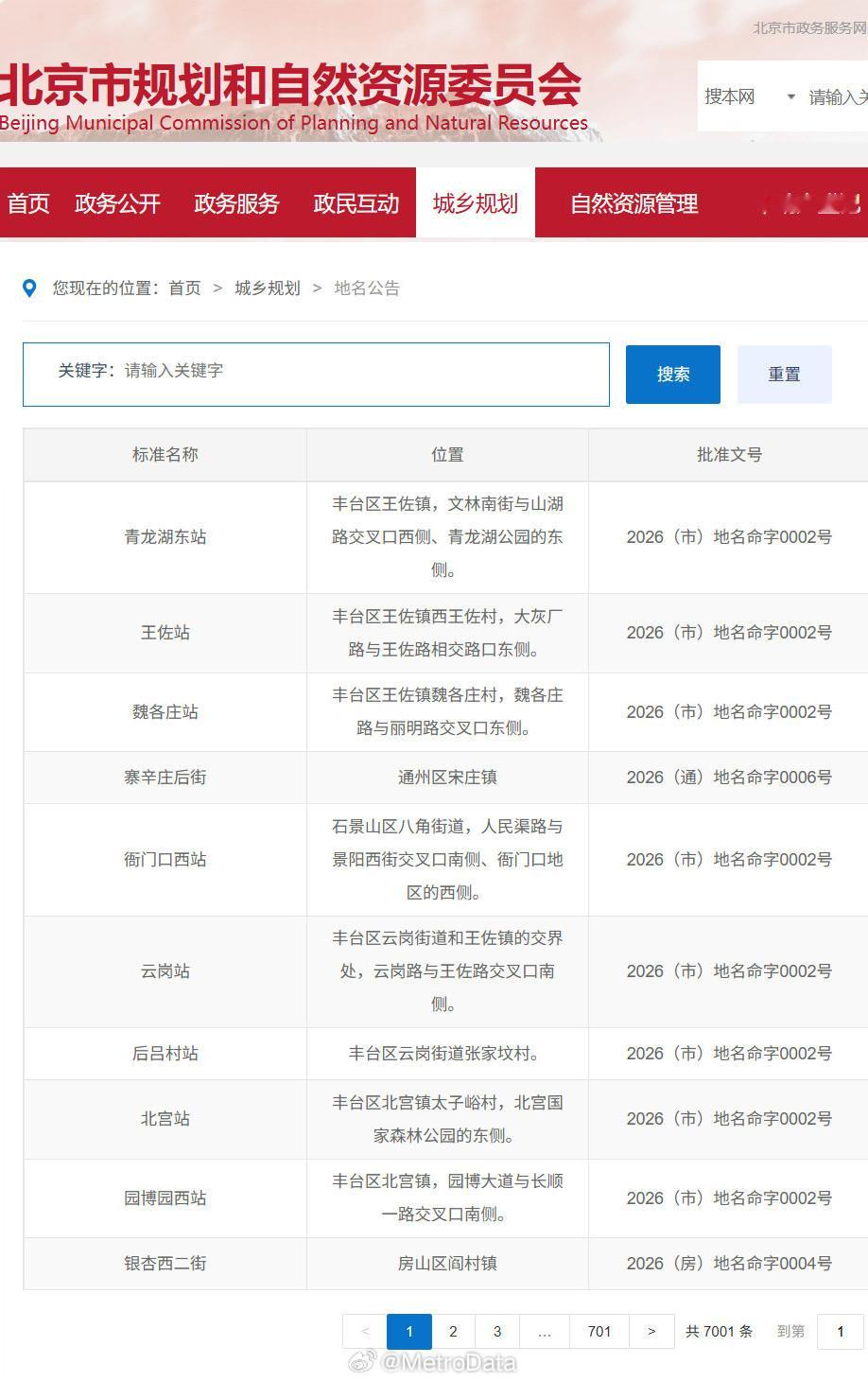Click the 地名公告 breadcrumb item
Viewport: 868px width, 1381px height.
[367, 288]
